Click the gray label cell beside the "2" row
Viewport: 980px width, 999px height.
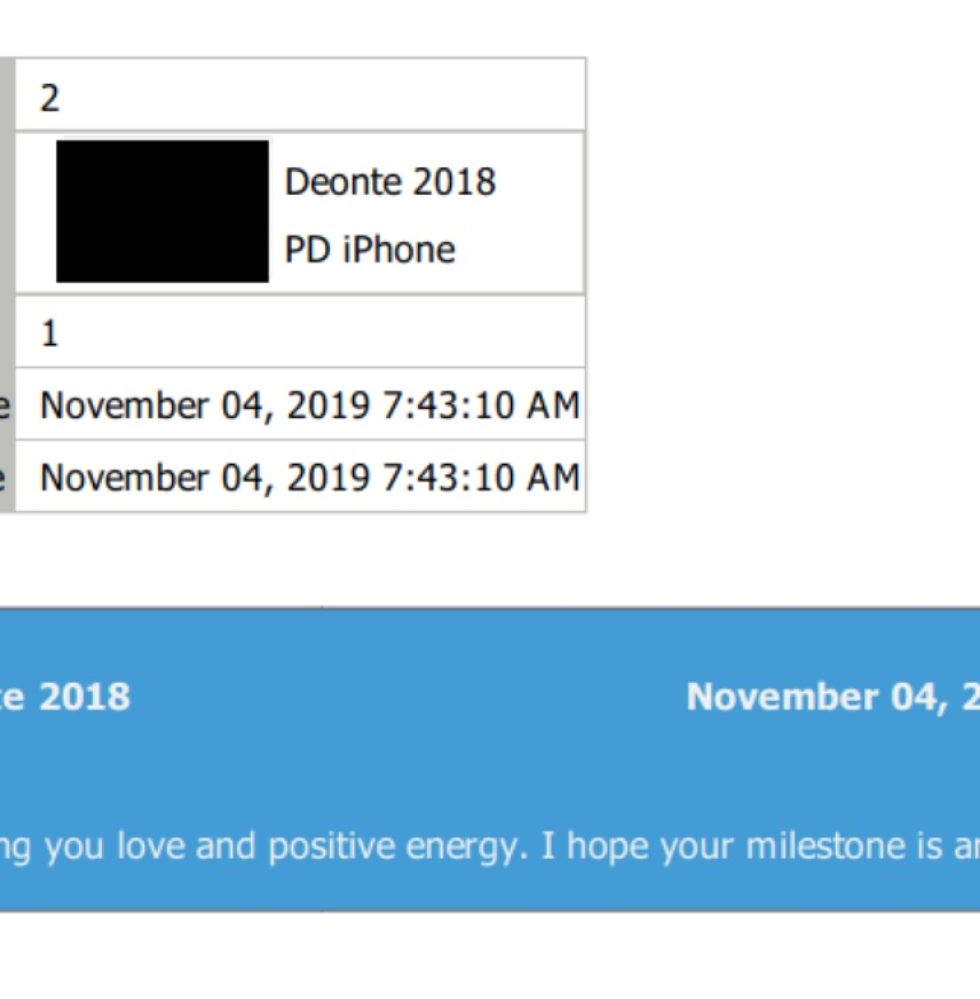[x=7, y=95]
